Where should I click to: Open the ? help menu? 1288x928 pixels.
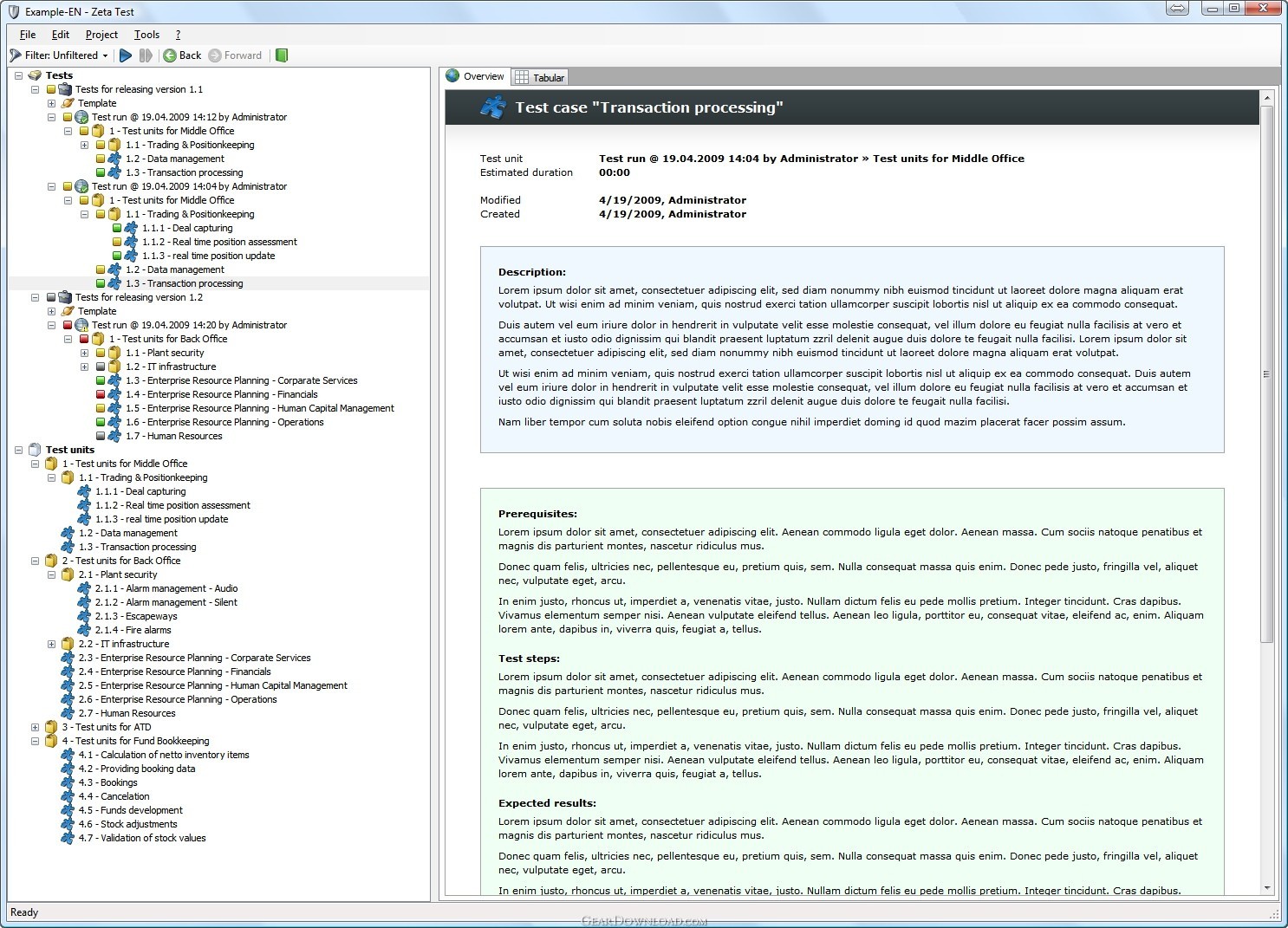click(x=178, y=35)
